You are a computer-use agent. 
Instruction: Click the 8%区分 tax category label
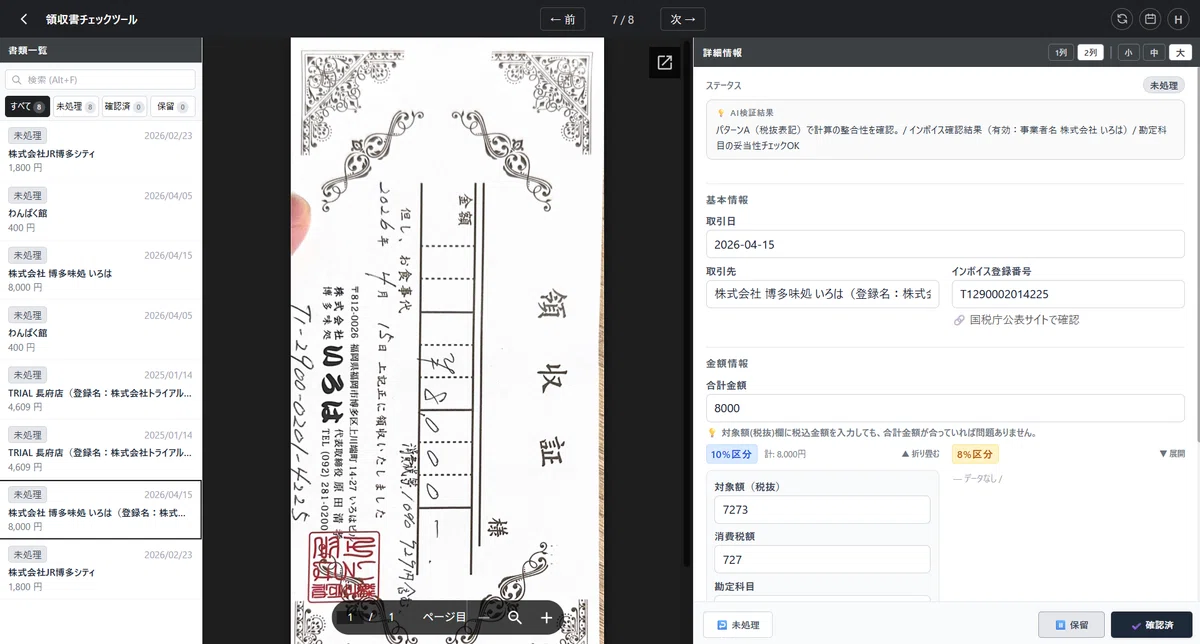(x=975, y=454)
